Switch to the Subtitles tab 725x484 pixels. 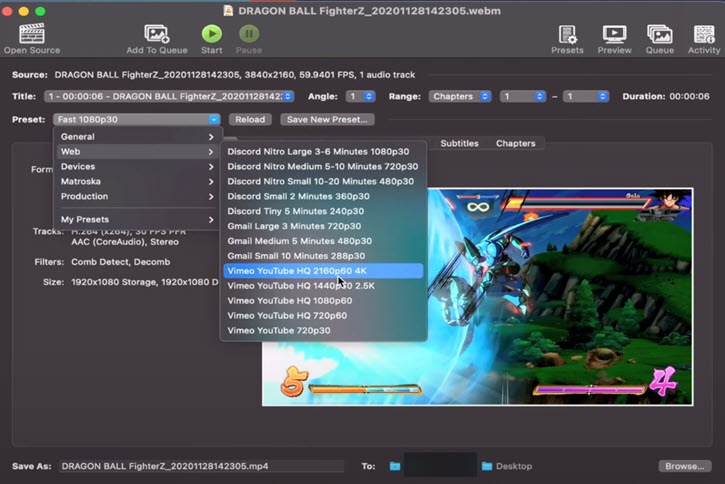tap(459, 143)
